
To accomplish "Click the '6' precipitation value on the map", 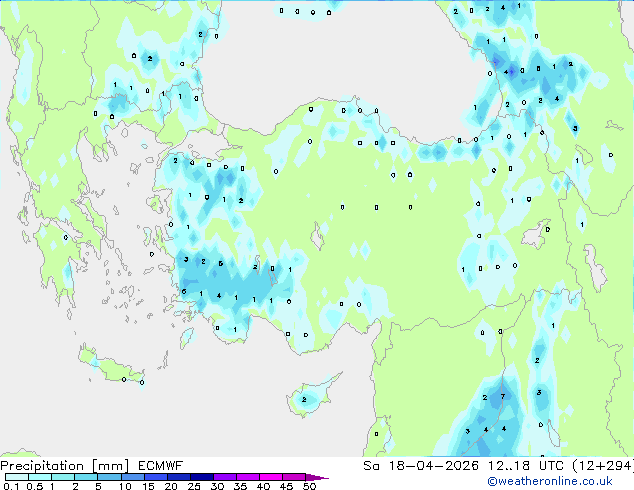I will 184,291.
